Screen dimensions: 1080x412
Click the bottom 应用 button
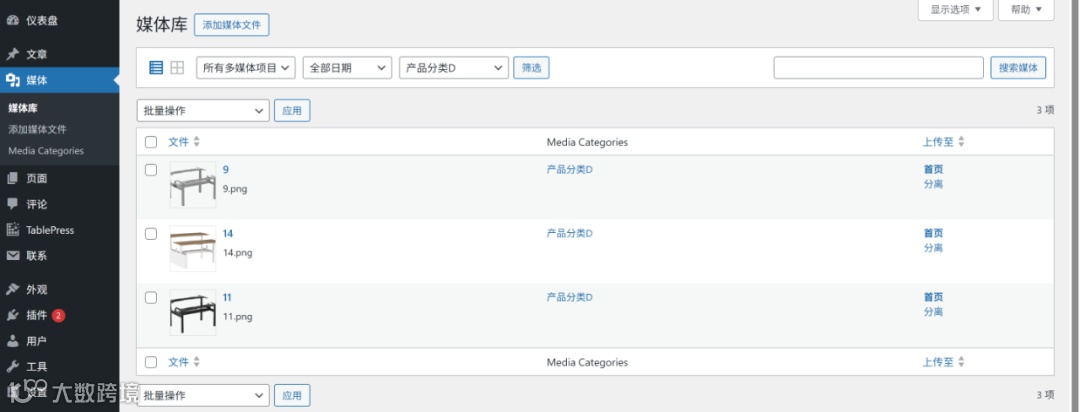tap(292, 395)
